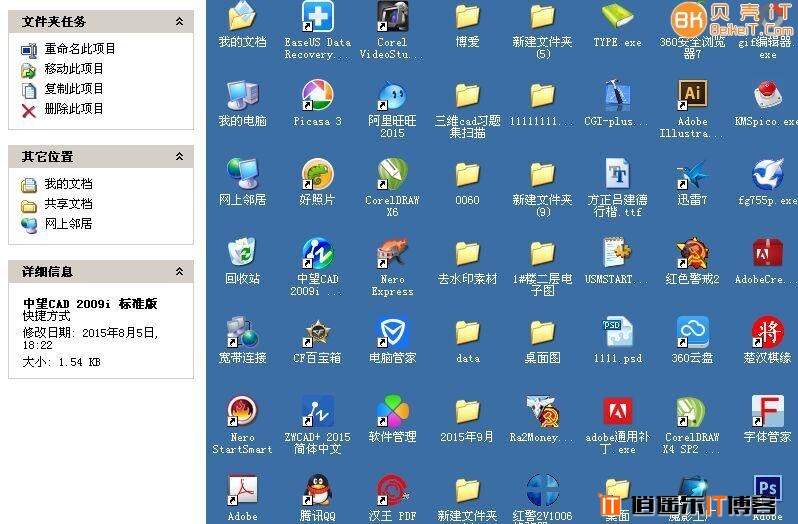Click the 三维cad习题集扫描 folder
Image resolution: width=798 pixels, height=524 pixels.
tap(467, 96)
